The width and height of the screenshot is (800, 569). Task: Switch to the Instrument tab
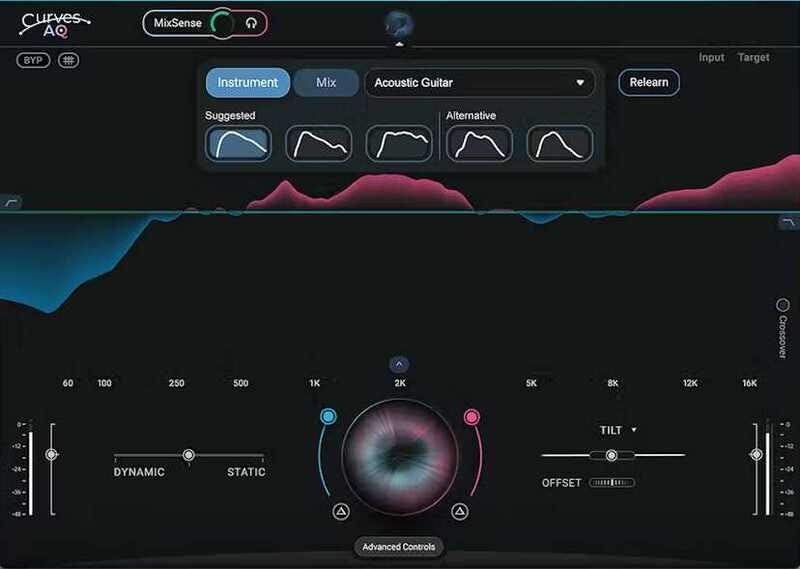(x=248, y=82)
